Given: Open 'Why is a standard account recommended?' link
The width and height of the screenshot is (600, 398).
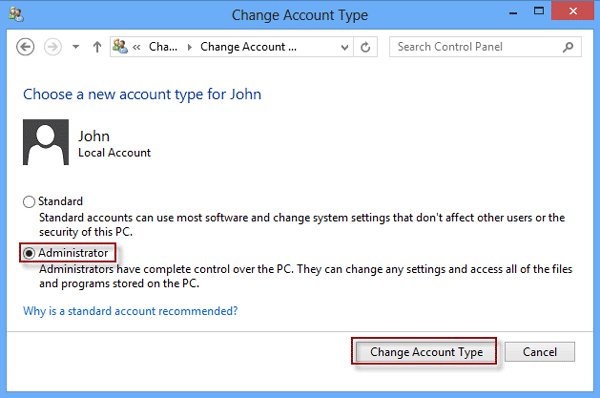Looking at the screenshot, I should tap(130, 311).
